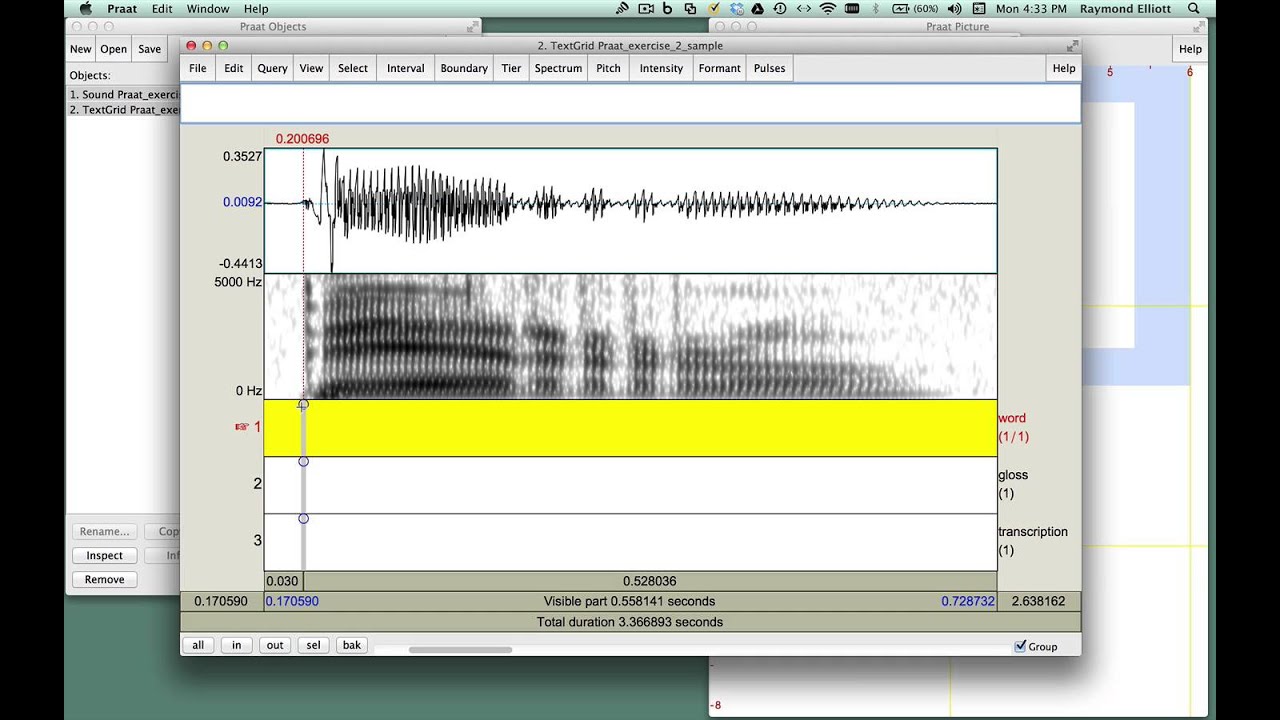
Task: Click the horizontal scrollbar thumb
Action: point(460,650)
